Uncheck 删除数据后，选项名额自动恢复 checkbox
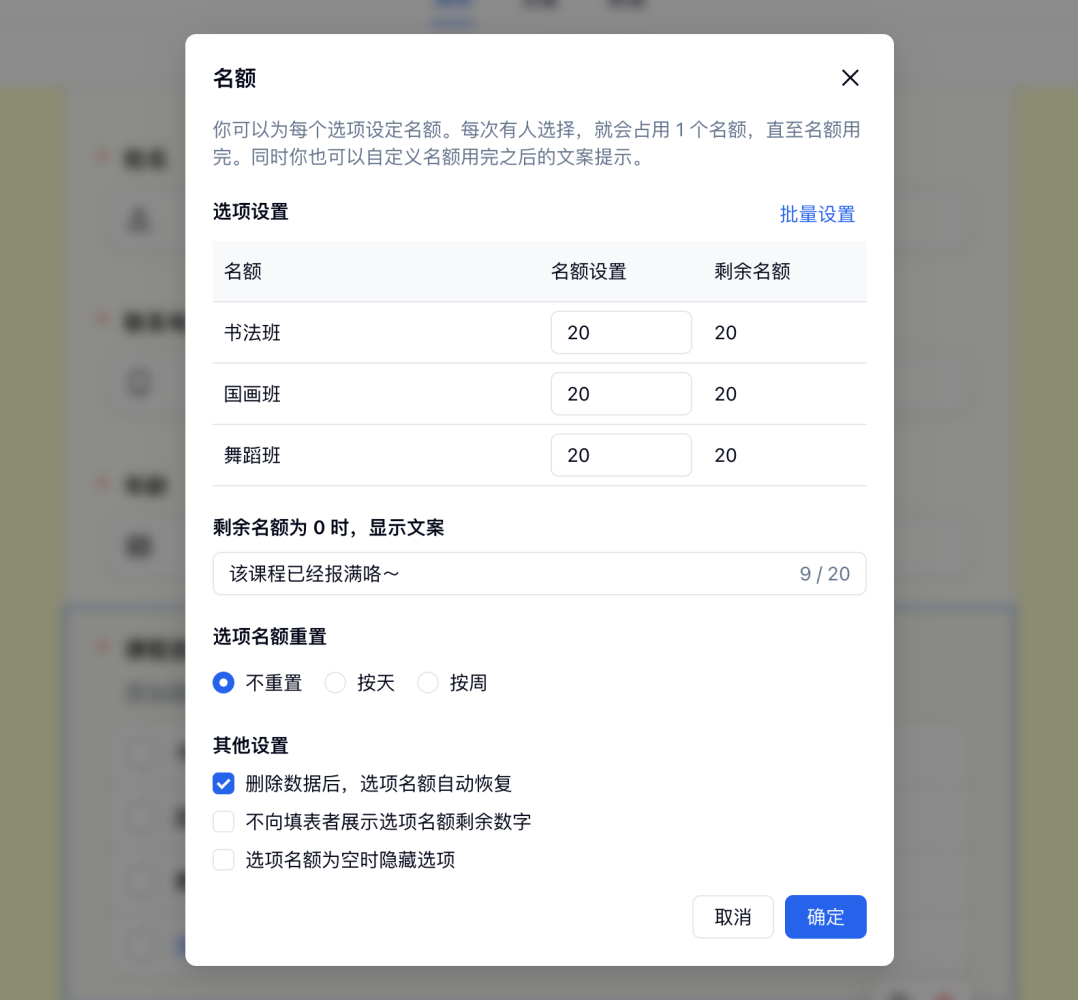 [x=224, y=784]
